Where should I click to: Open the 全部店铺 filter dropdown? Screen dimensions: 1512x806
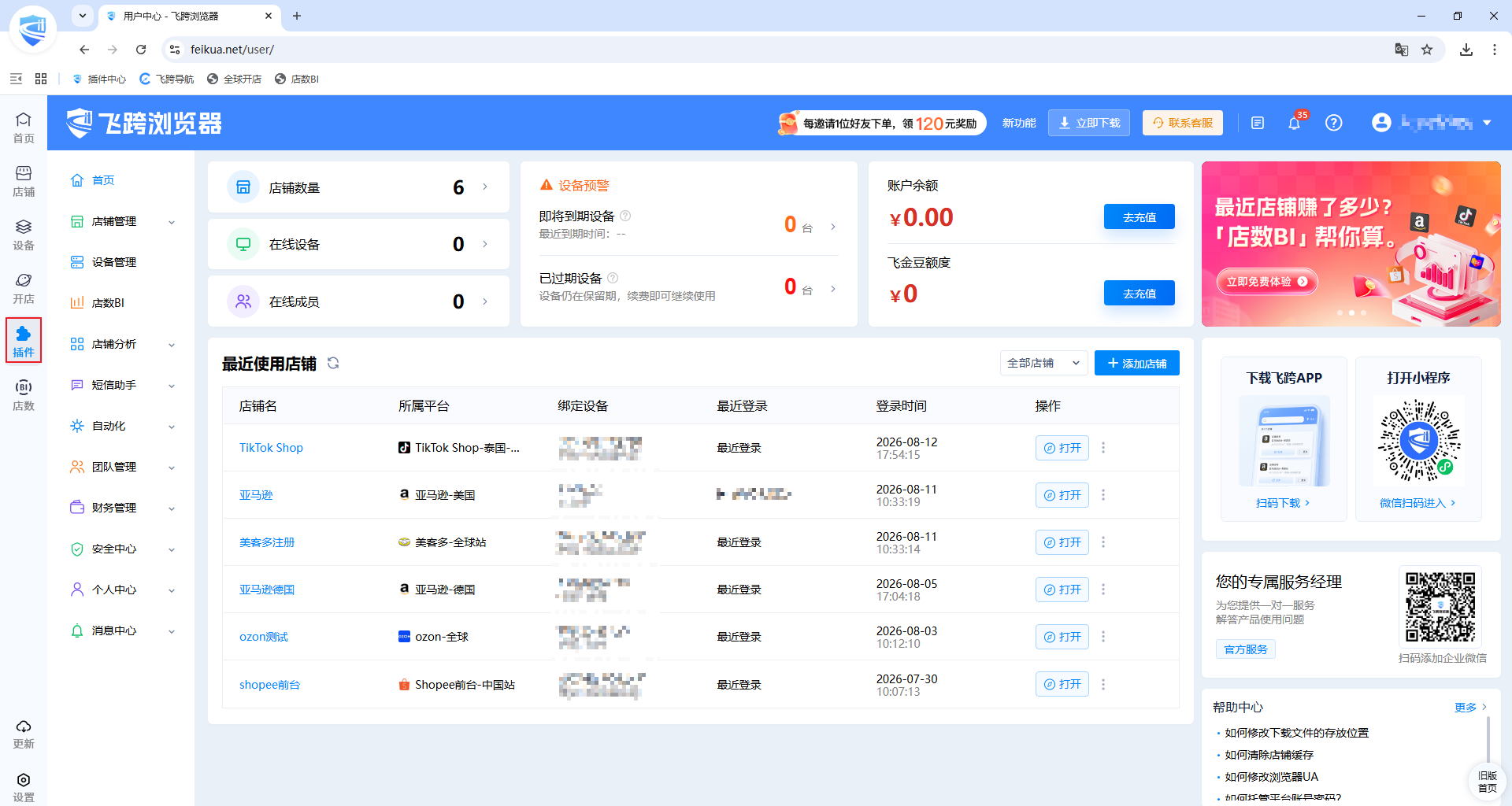tap(1043, 363)
